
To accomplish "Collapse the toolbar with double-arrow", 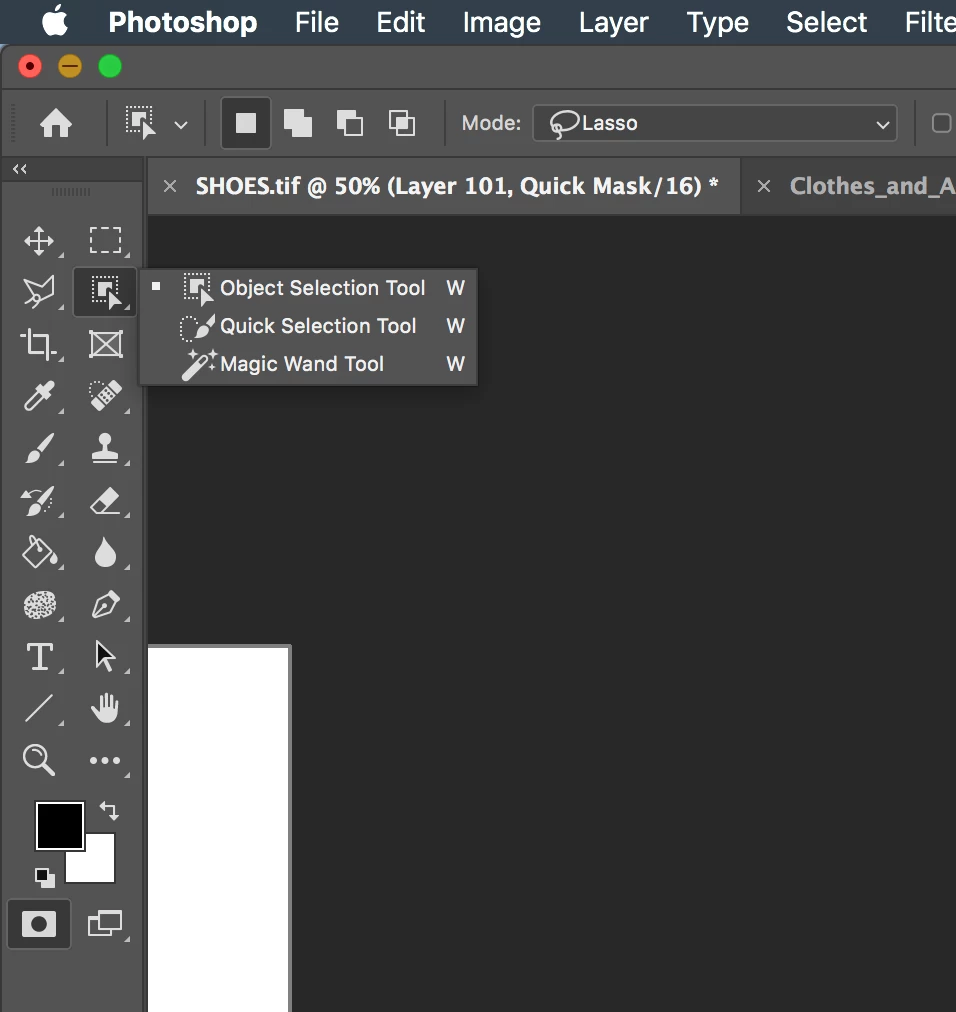I will 19,169.
